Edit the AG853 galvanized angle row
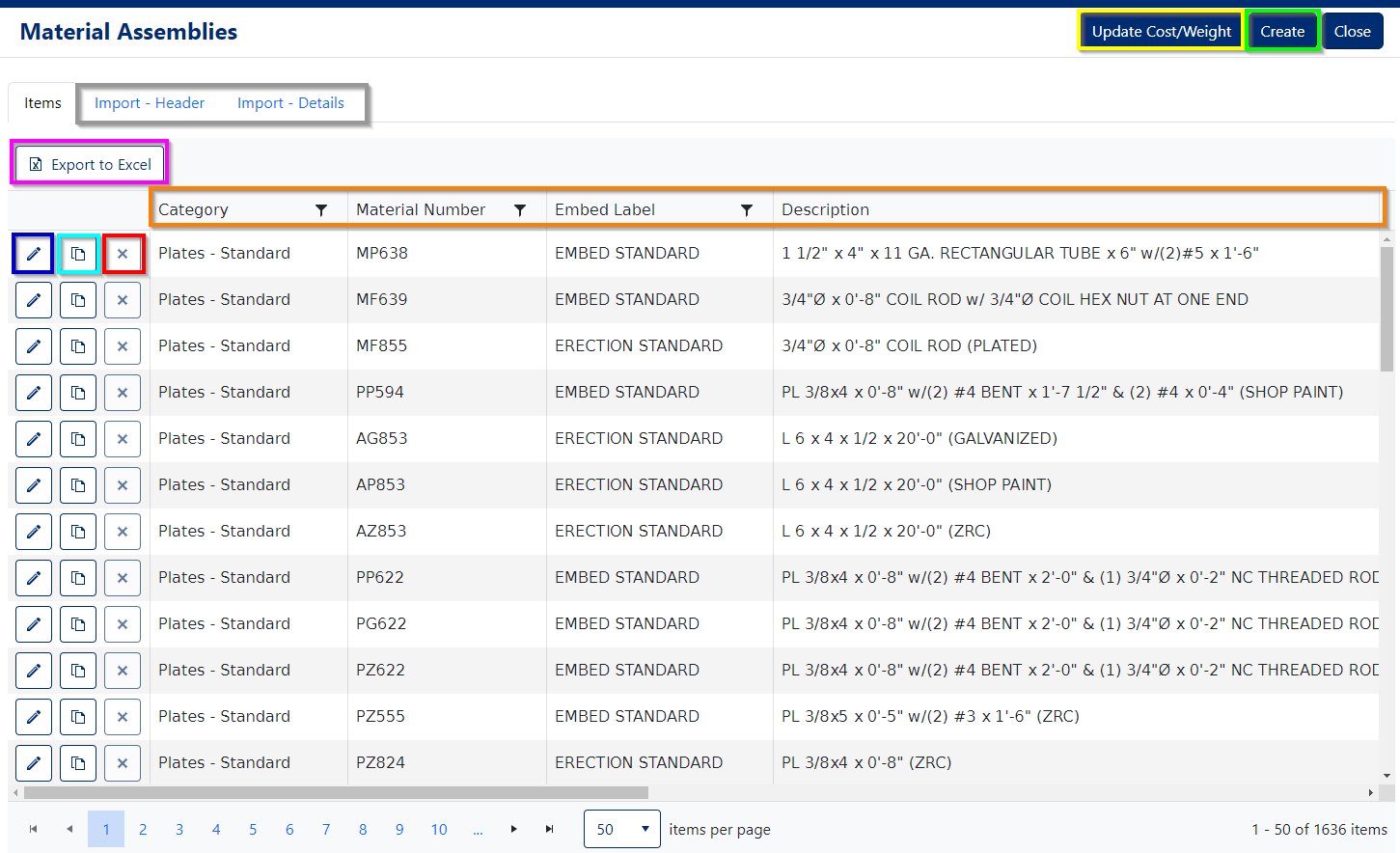This screenshot has height=853, width=1400. point(34,439)
